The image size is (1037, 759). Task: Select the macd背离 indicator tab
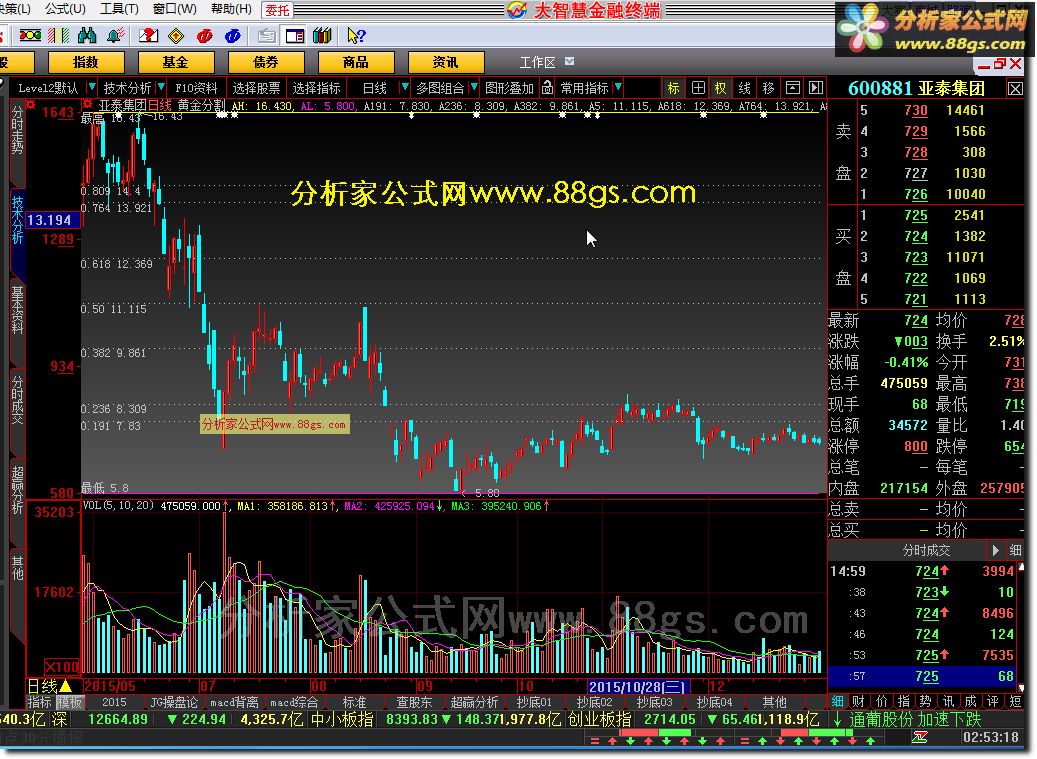[x=233, y=702]
